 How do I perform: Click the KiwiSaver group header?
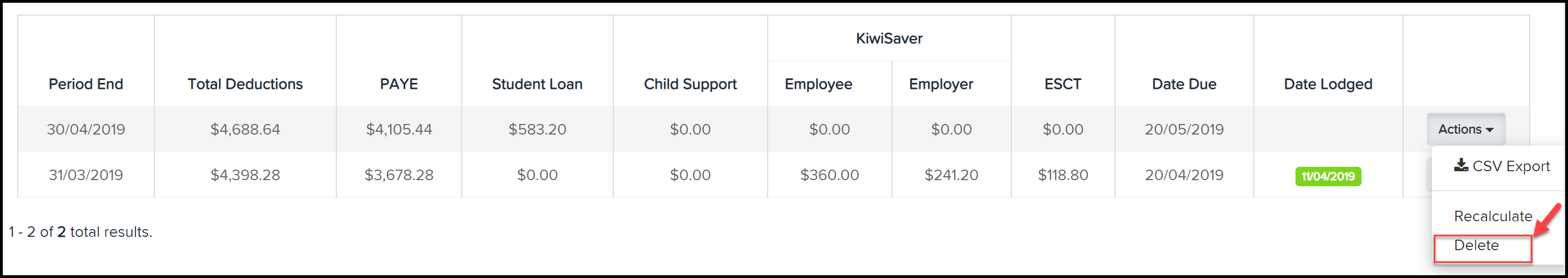click(889, 38)
